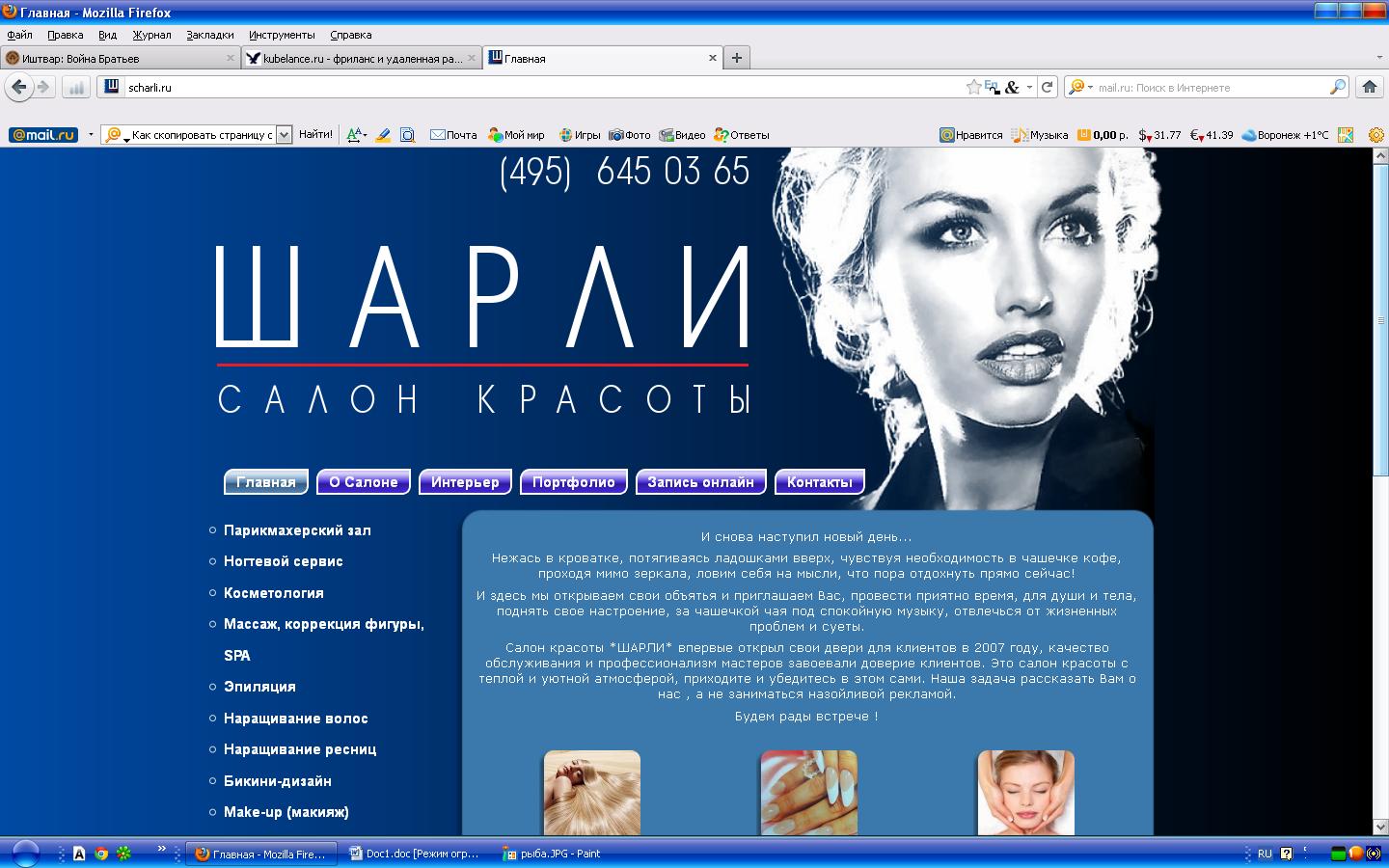The width and height of the screenshot is (1389, 868).
Task: Open Мой мир from the toolbar
Action: click(x=516, y=135)
